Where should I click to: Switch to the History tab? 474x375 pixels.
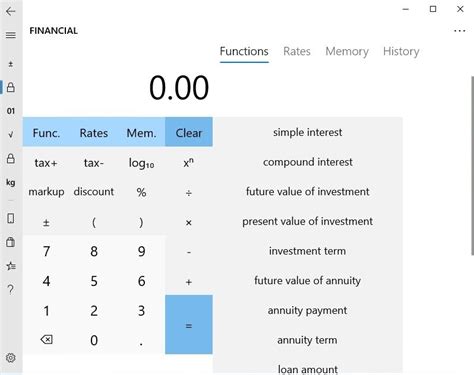[401, 51]
